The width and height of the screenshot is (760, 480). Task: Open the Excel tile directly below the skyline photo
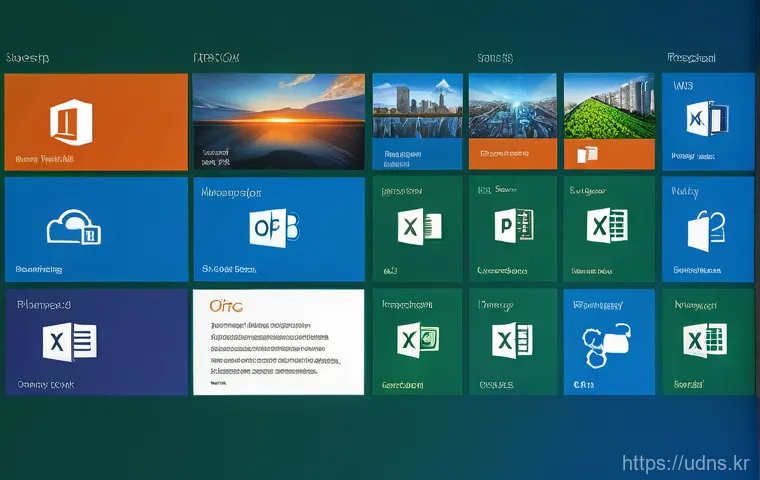coord(417,229)
